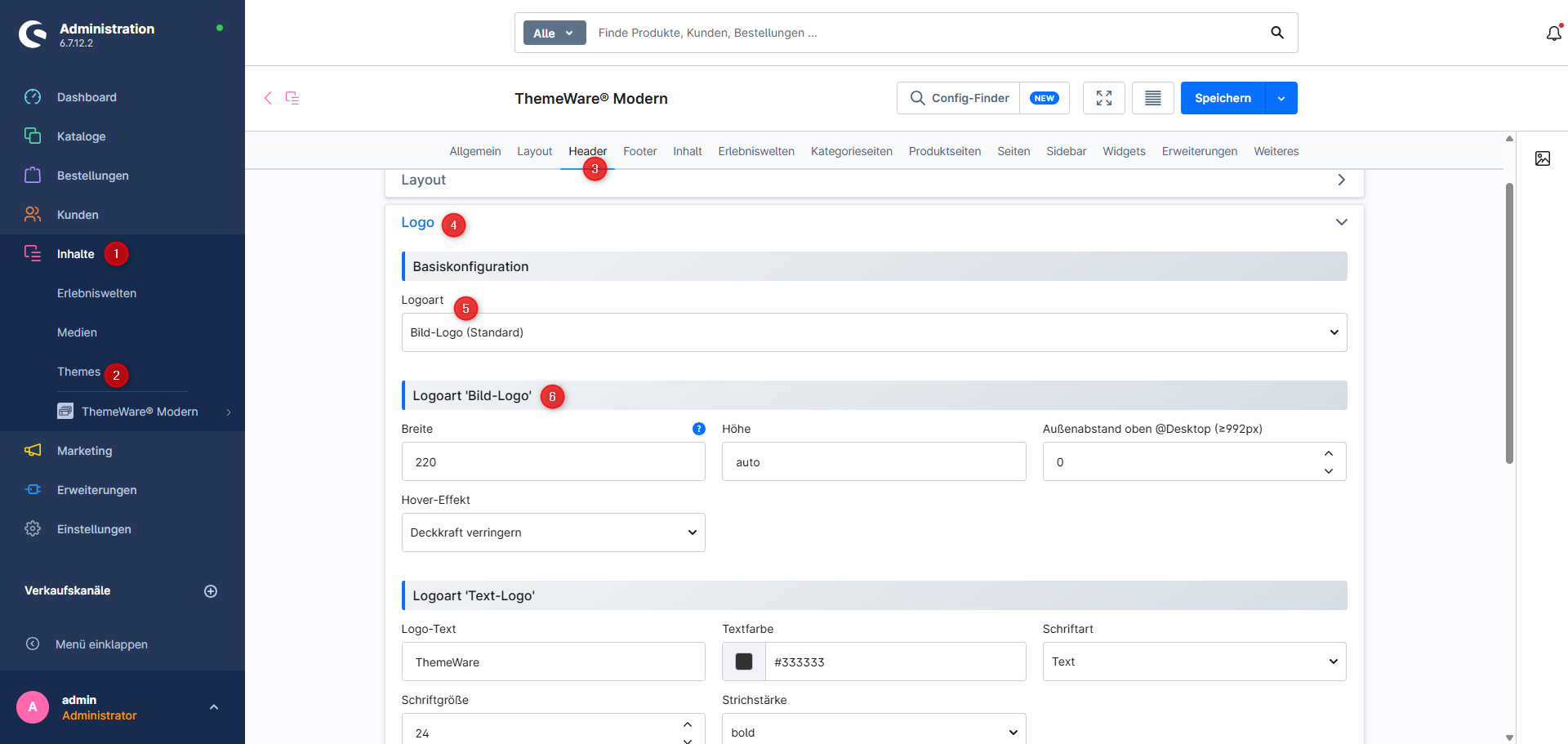Collapse the Logo section chevron
This screenshot has width=1568, height=744.
(1341, 222)
